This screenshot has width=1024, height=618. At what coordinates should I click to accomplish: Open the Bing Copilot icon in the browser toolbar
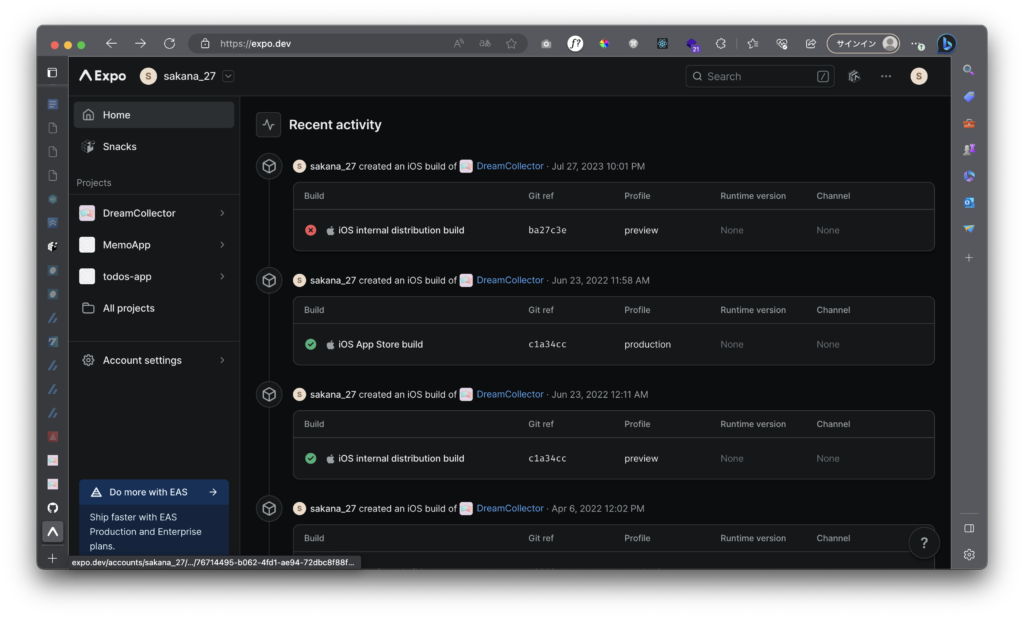[946, 44]
